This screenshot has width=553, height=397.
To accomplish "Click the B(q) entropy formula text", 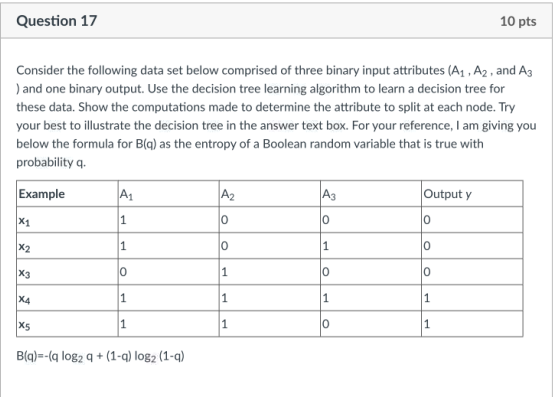I will [100, 356].
